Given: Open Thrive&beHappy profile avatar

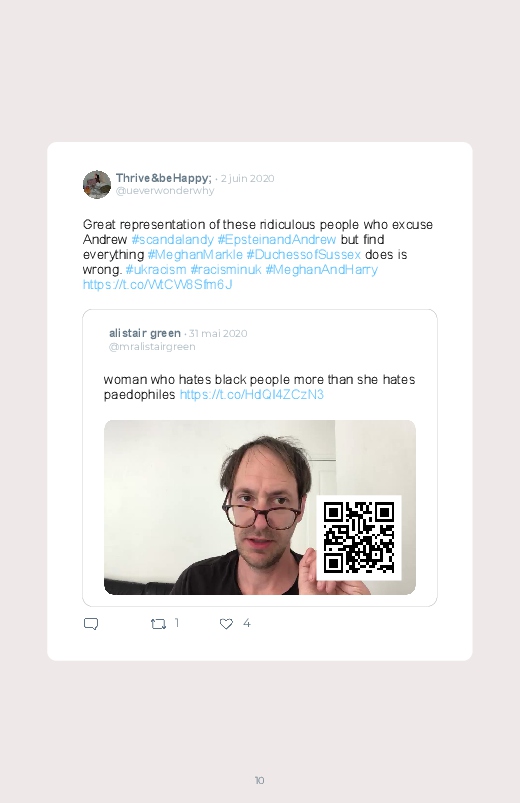Looking at the screenshot, I should coord(97,184).
